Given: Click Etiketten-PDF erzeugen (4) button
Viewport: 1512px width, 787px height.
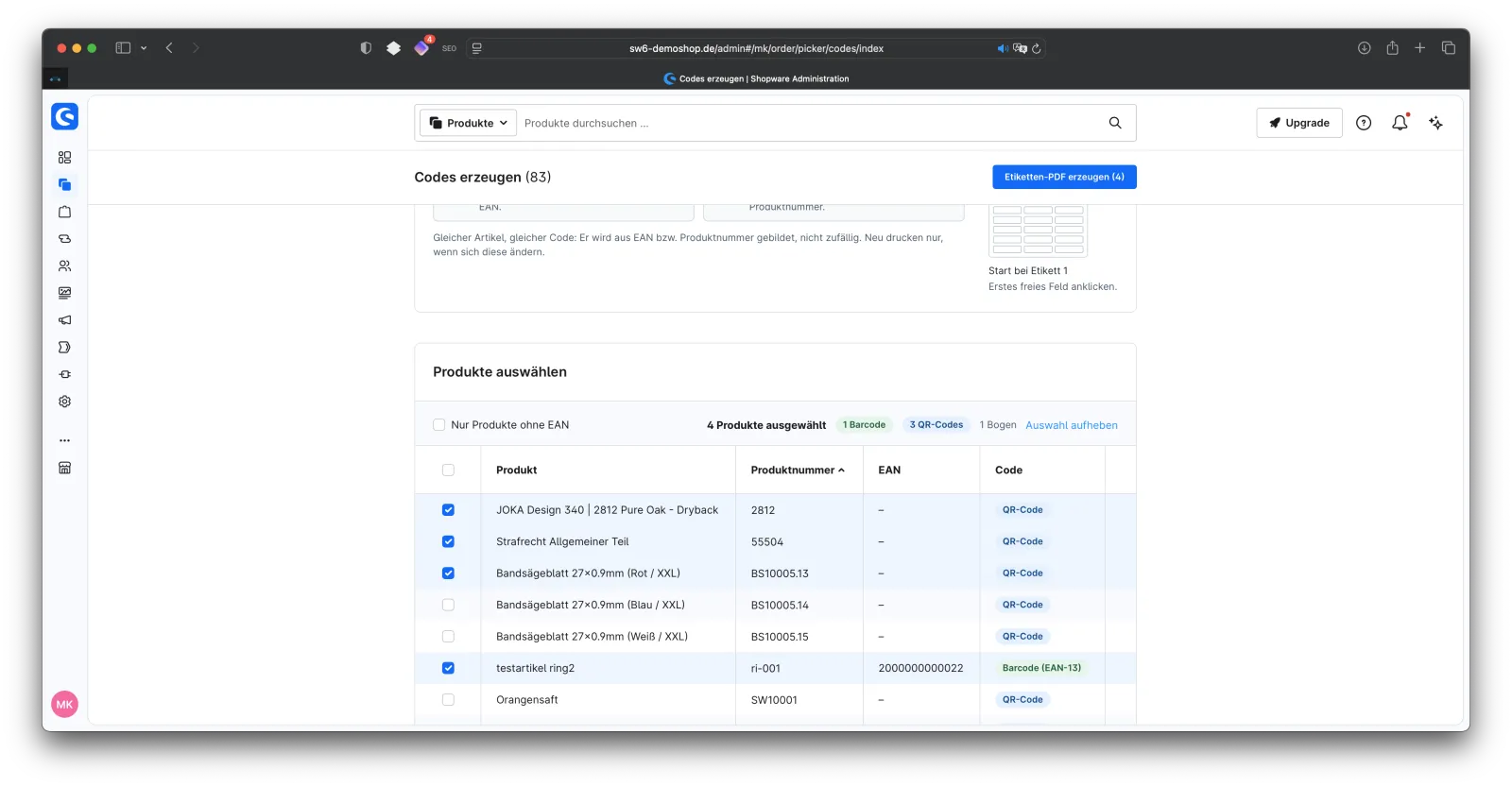Looking at the screenshot, I should coord(1064,178).
